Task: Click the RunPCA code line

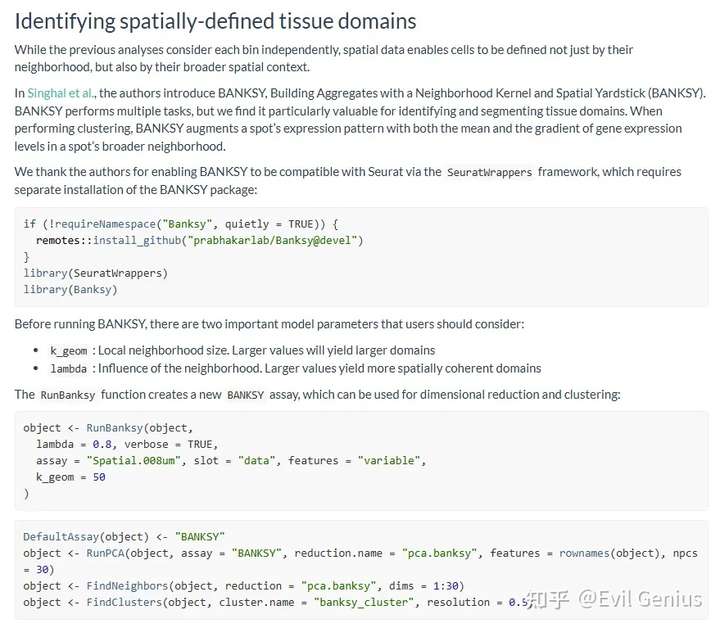Action: tap(360, 561)
